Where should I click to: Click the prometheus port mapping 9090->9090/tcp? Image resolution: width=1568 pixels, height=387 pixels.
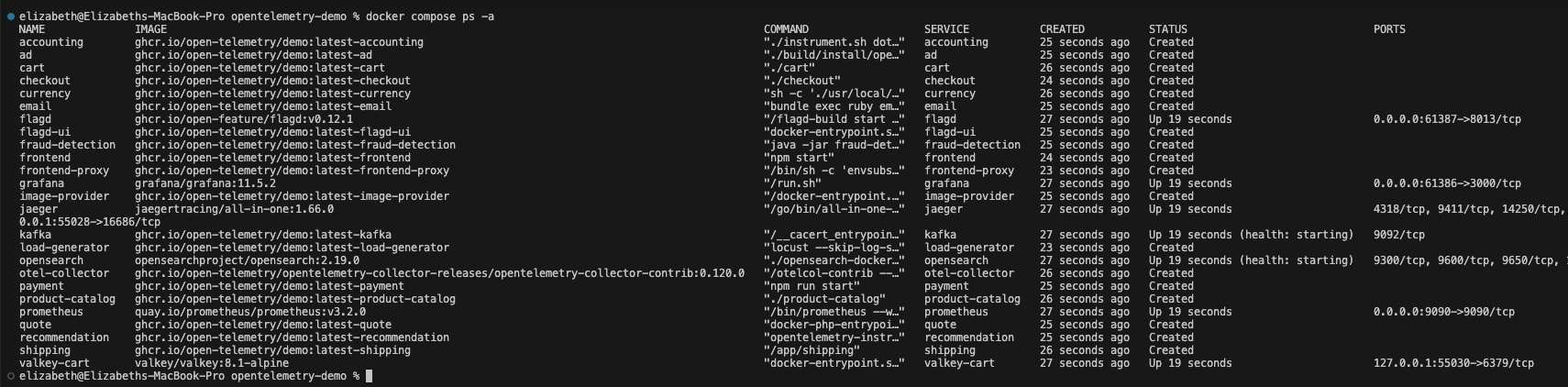click(1443, 312)
